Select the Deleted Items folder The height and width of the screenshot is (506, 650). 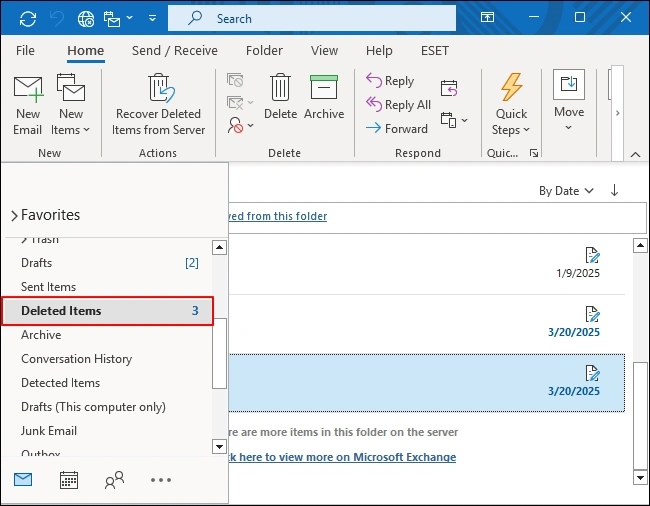click(108, 311)
